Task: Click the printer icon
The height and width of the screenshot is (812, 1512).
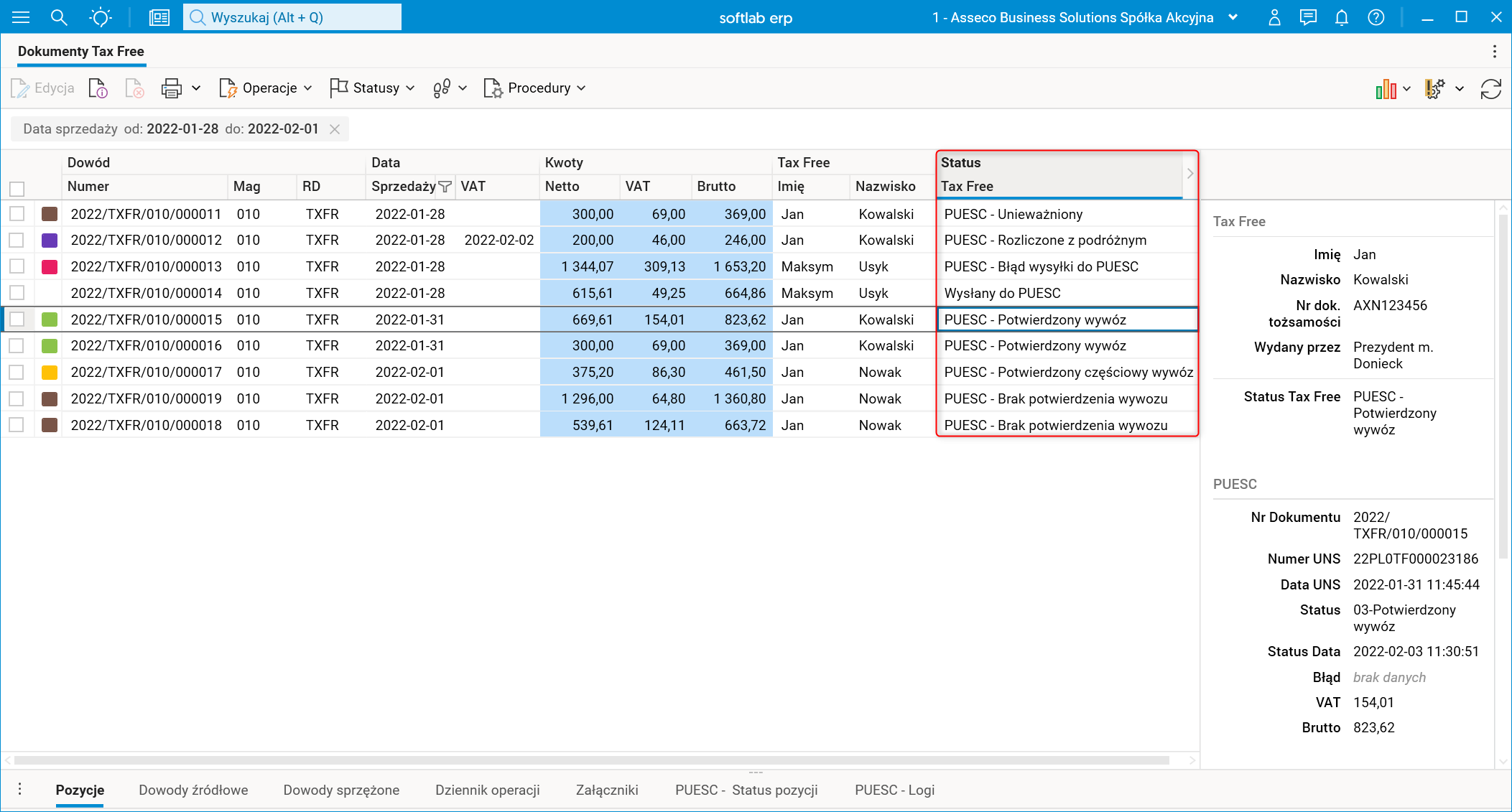Action: pos(172,88)
